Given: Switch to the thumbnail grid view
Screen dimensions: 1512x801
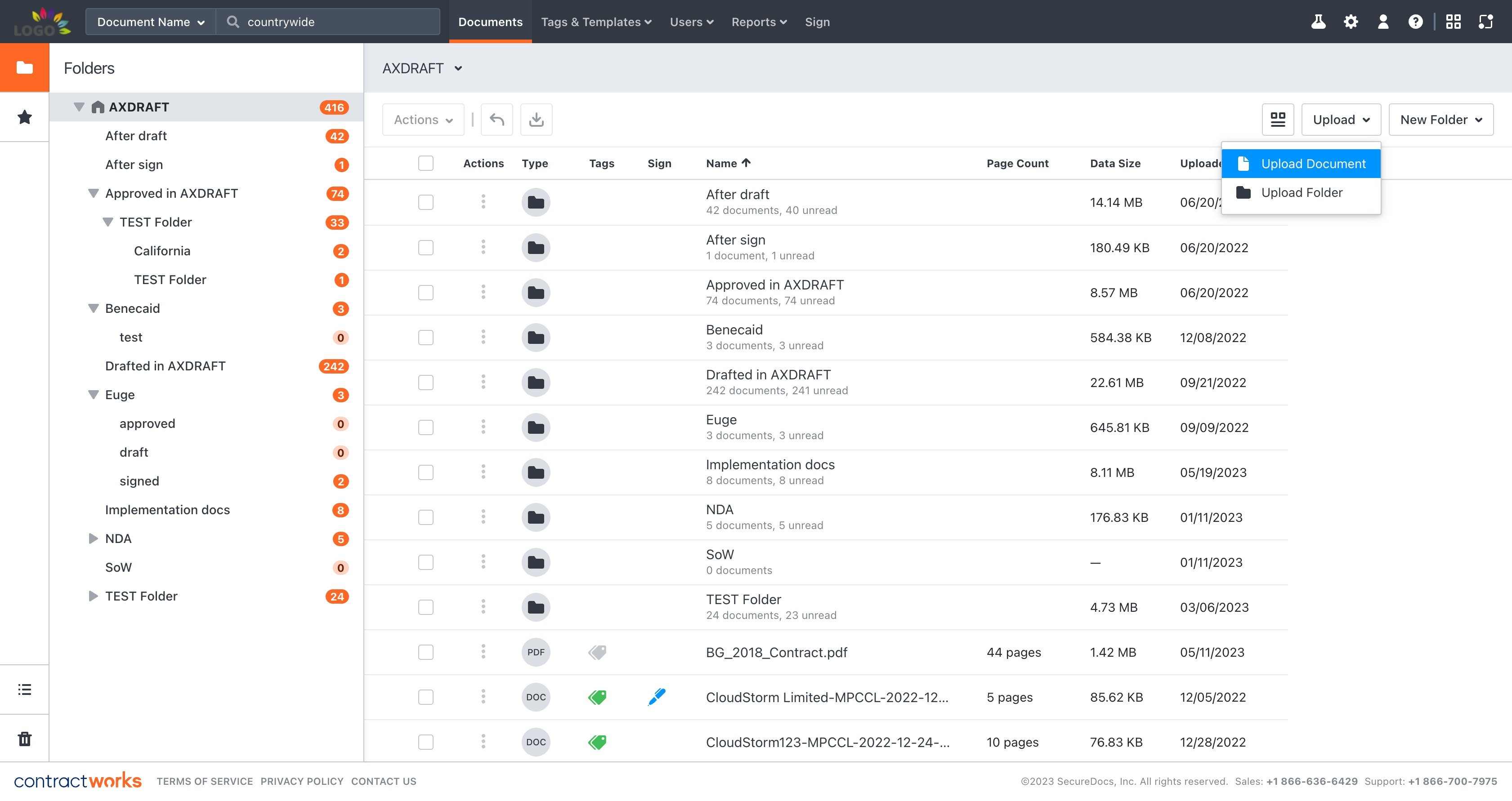Looking at the screenshot, I should 1278,120.
